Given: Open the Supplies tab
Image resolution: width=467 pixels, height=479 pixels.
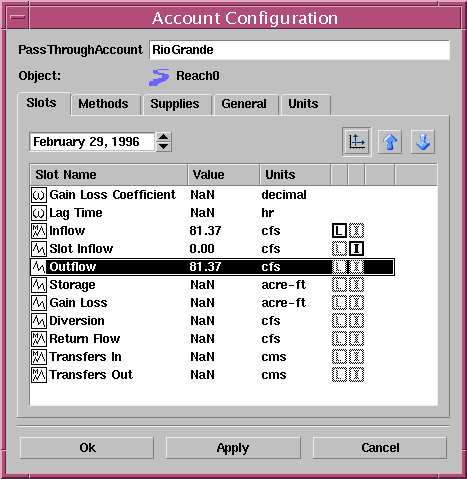Looking at the screenshot, I should 175,104.
